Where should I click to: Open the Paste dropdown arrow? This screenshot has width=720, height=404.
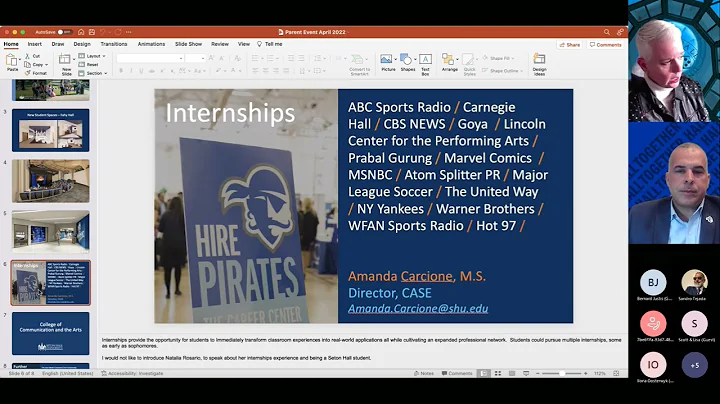pos(20,61)
